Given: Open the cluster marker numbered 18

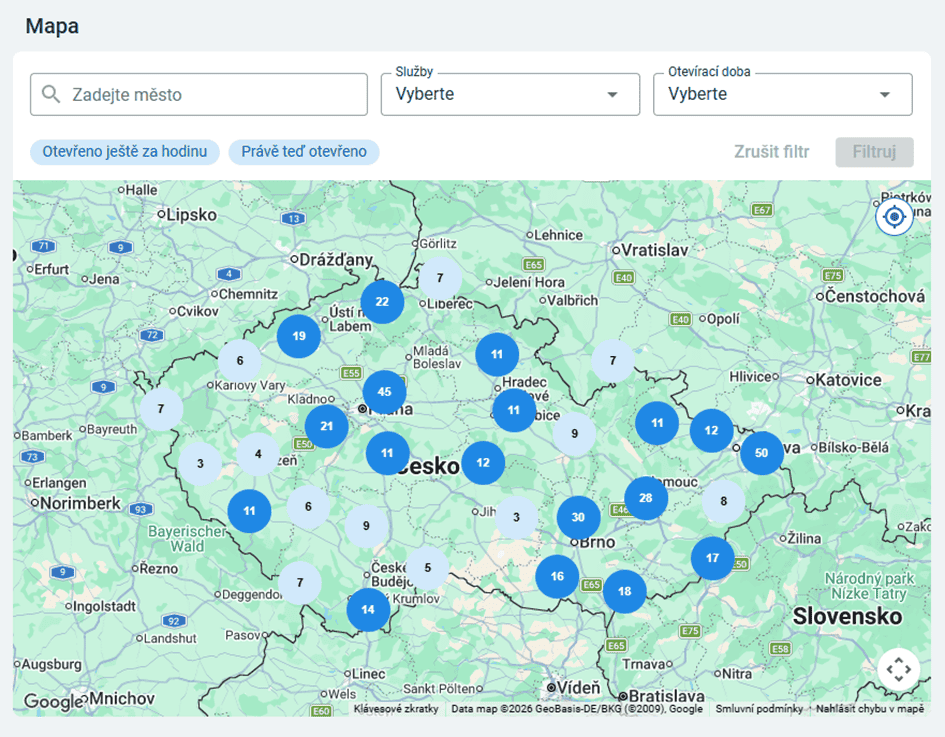Looking at the screenshot, I should pyautogui.click(x=624, y=592).
